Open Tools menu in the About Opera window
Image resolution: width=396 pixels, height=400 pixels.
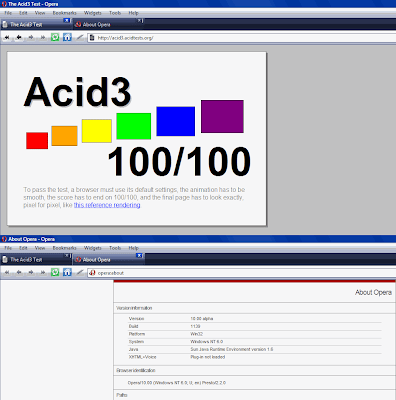[x=115, y=248]
